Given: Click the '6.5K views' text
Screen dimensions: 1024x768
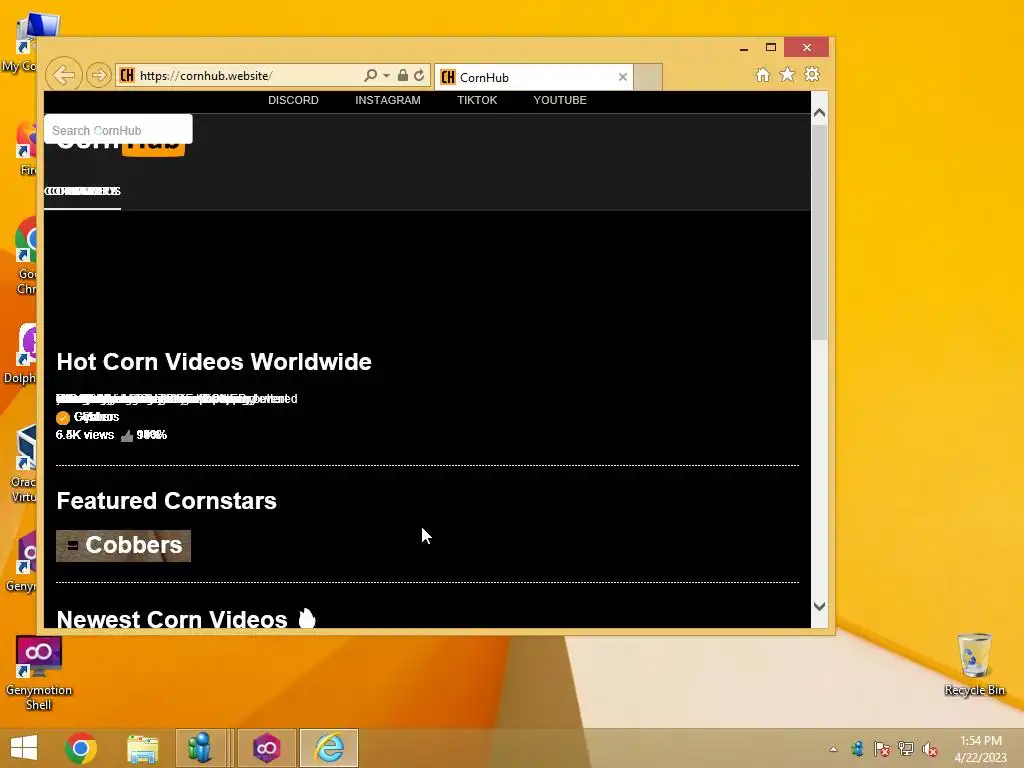Looking at the screenshot, I should click(85, 435).
